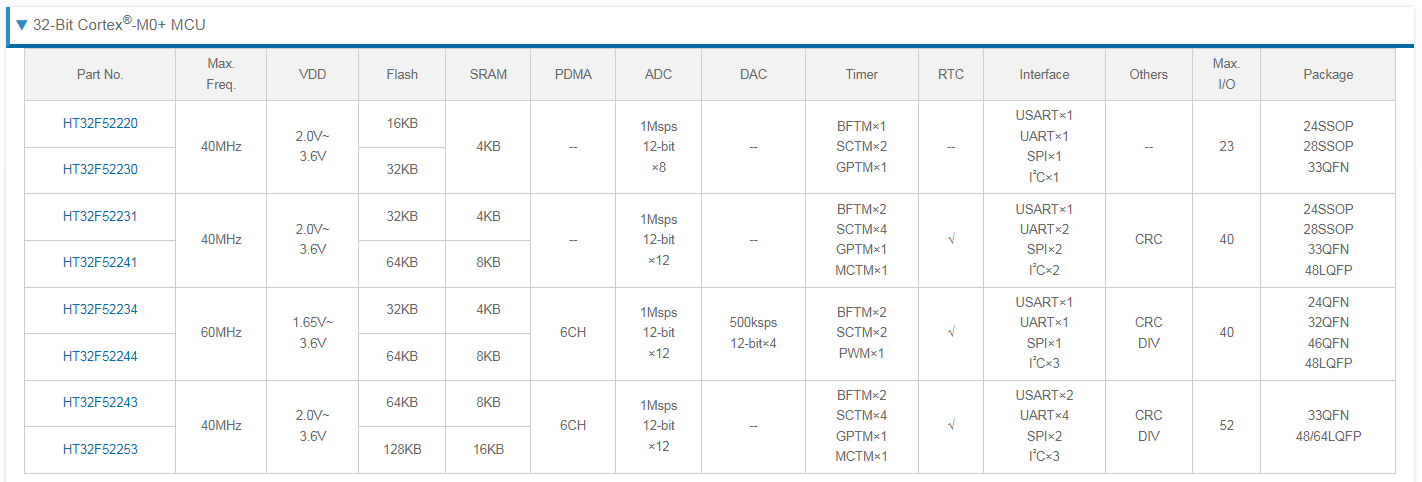The height and width of the screenshot is (482, 1422).
Task: Open the HT32F52231 part link
Action: (100, 216)
